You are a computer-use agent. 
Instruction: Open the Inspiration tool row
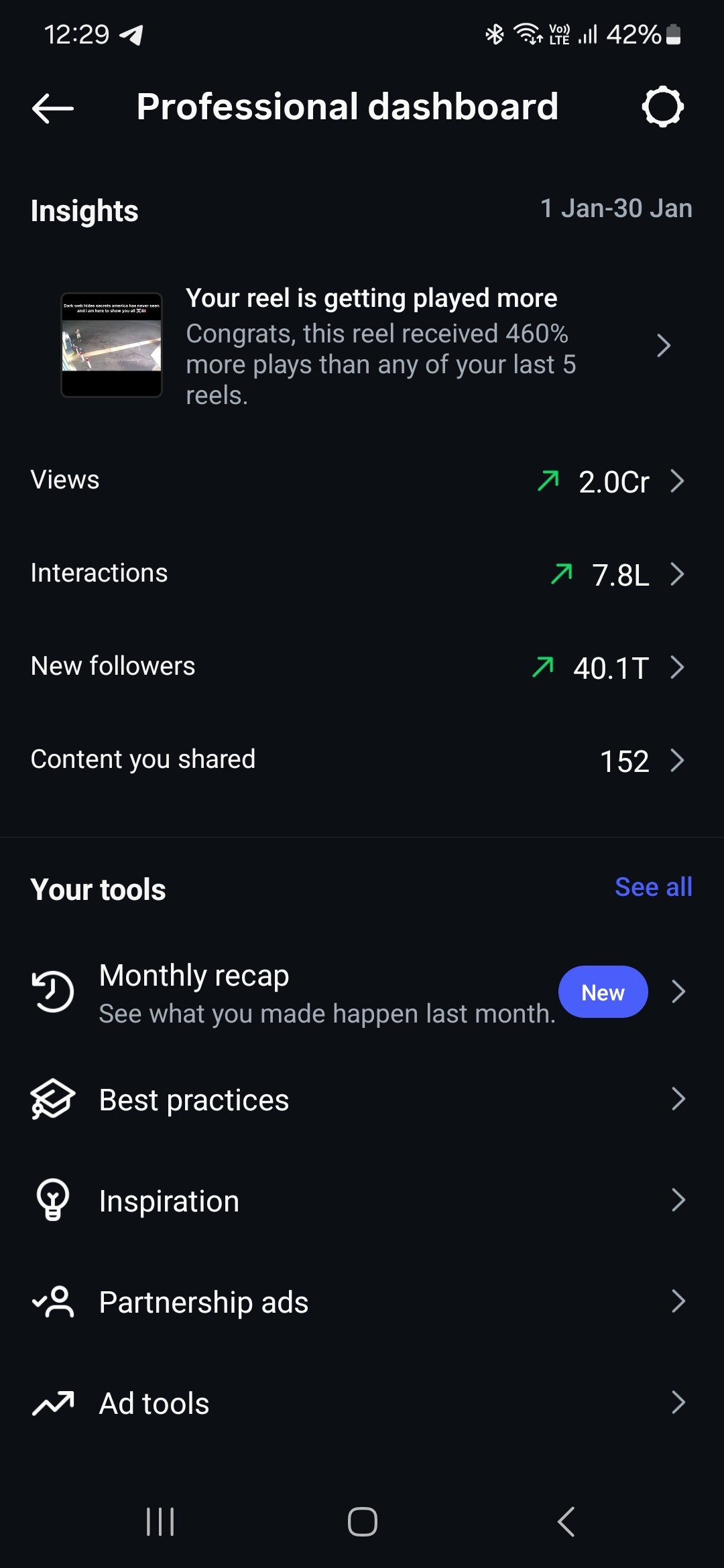tap(169, 1201)
